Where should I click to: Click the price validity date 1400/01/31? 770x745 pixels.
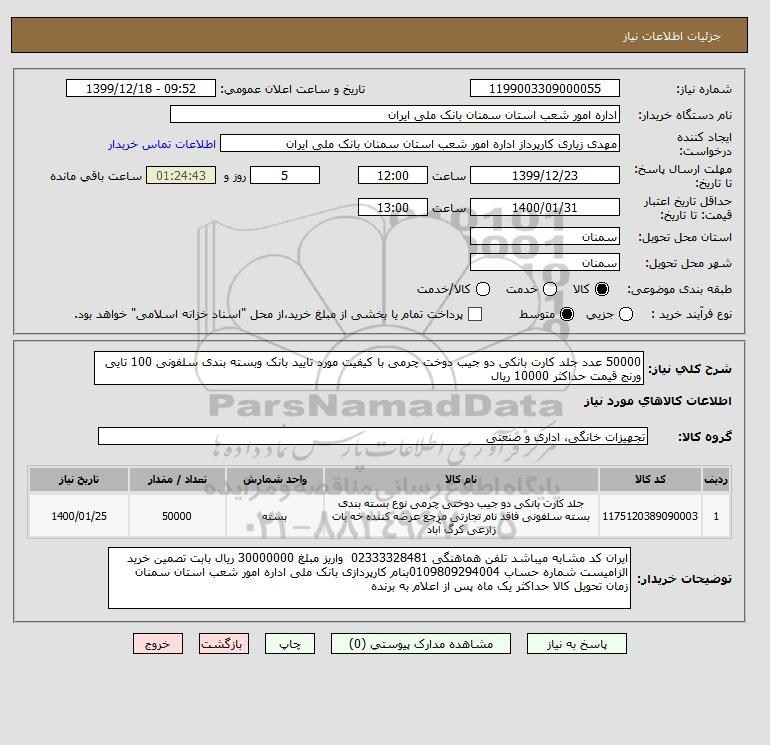pos(545,208)
